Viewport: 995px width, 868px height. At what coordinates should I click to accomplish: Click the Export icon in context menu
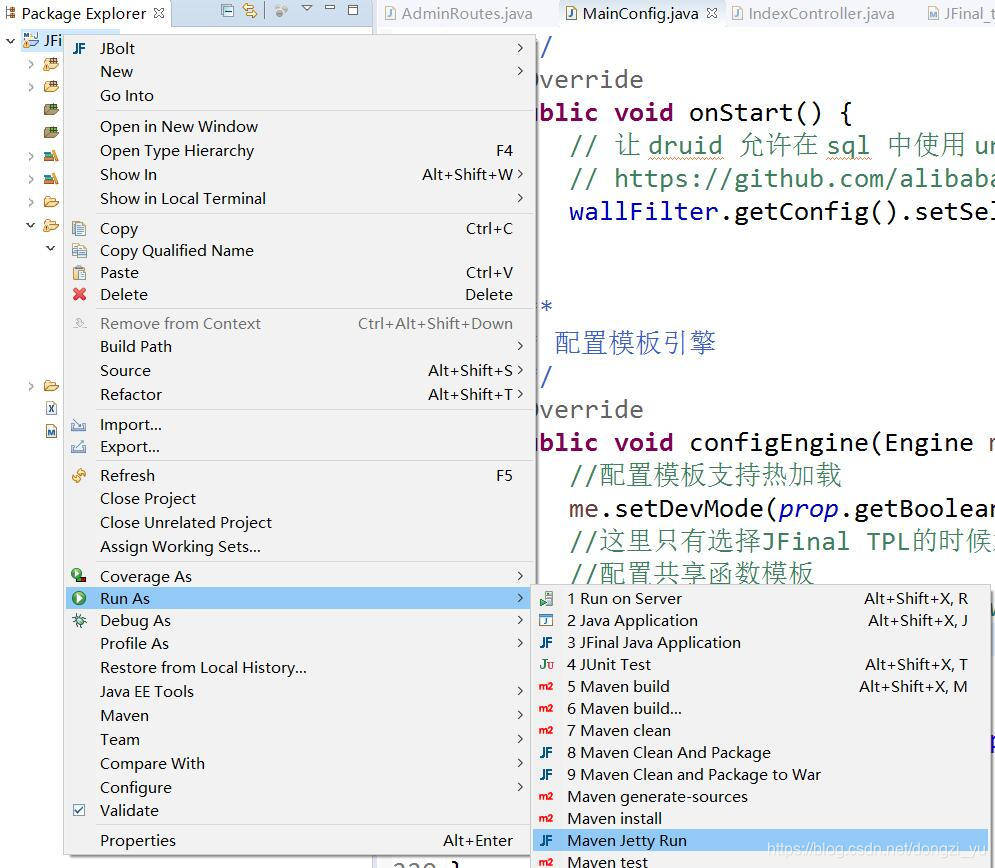pos(79,447)
